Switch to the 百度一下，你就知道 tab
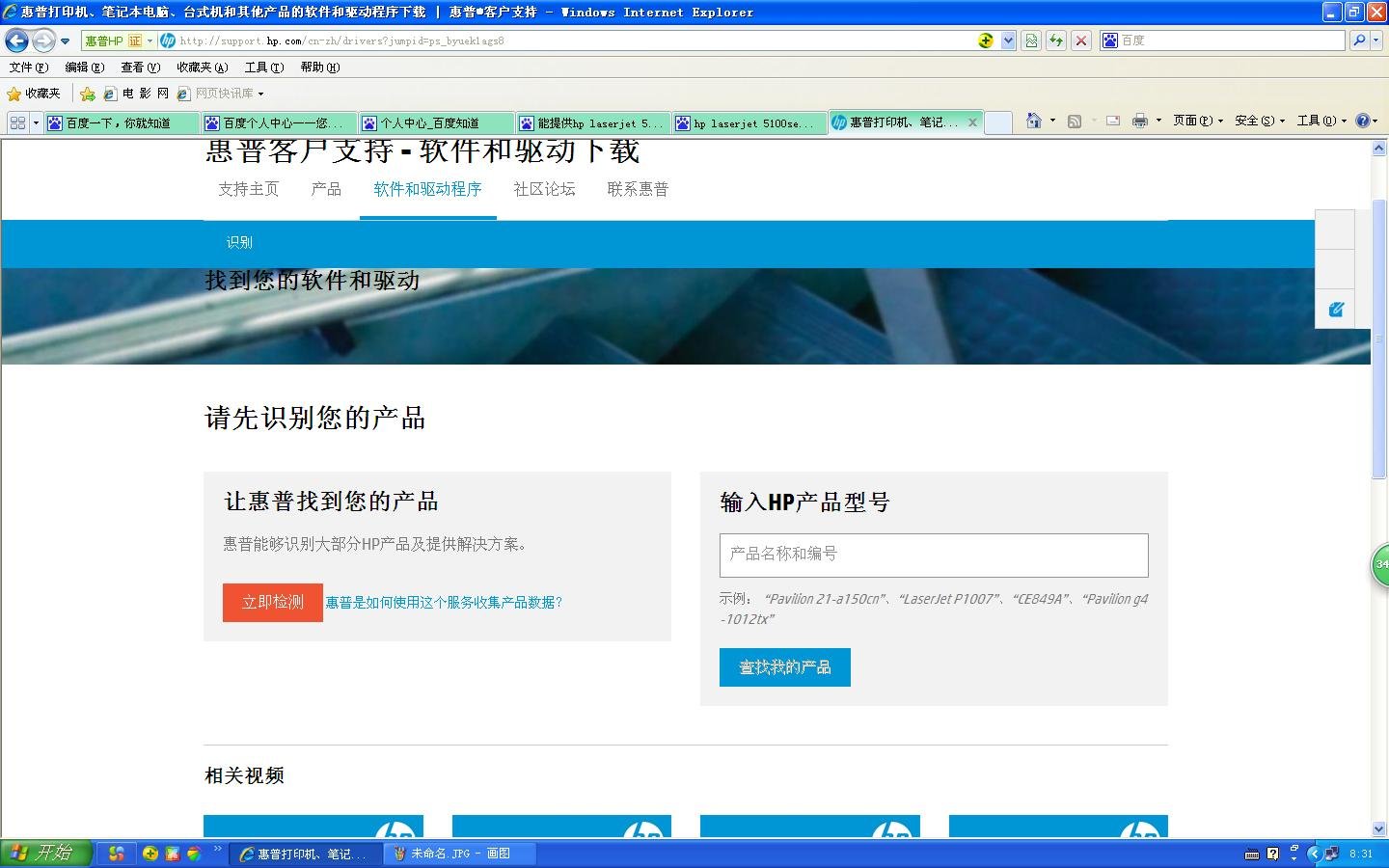1389x868 pixels. (x=122, y=122)
